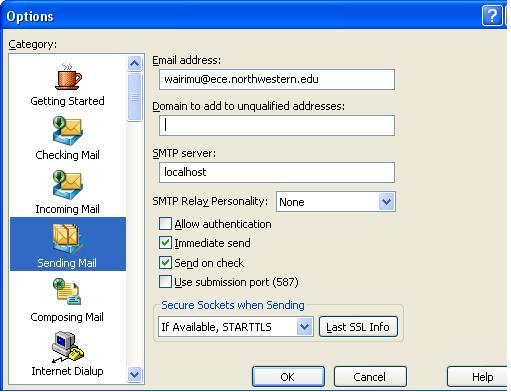The image size is (511, 392).
Task: Select the Checking Mail category icon
Action: point(67,131)
